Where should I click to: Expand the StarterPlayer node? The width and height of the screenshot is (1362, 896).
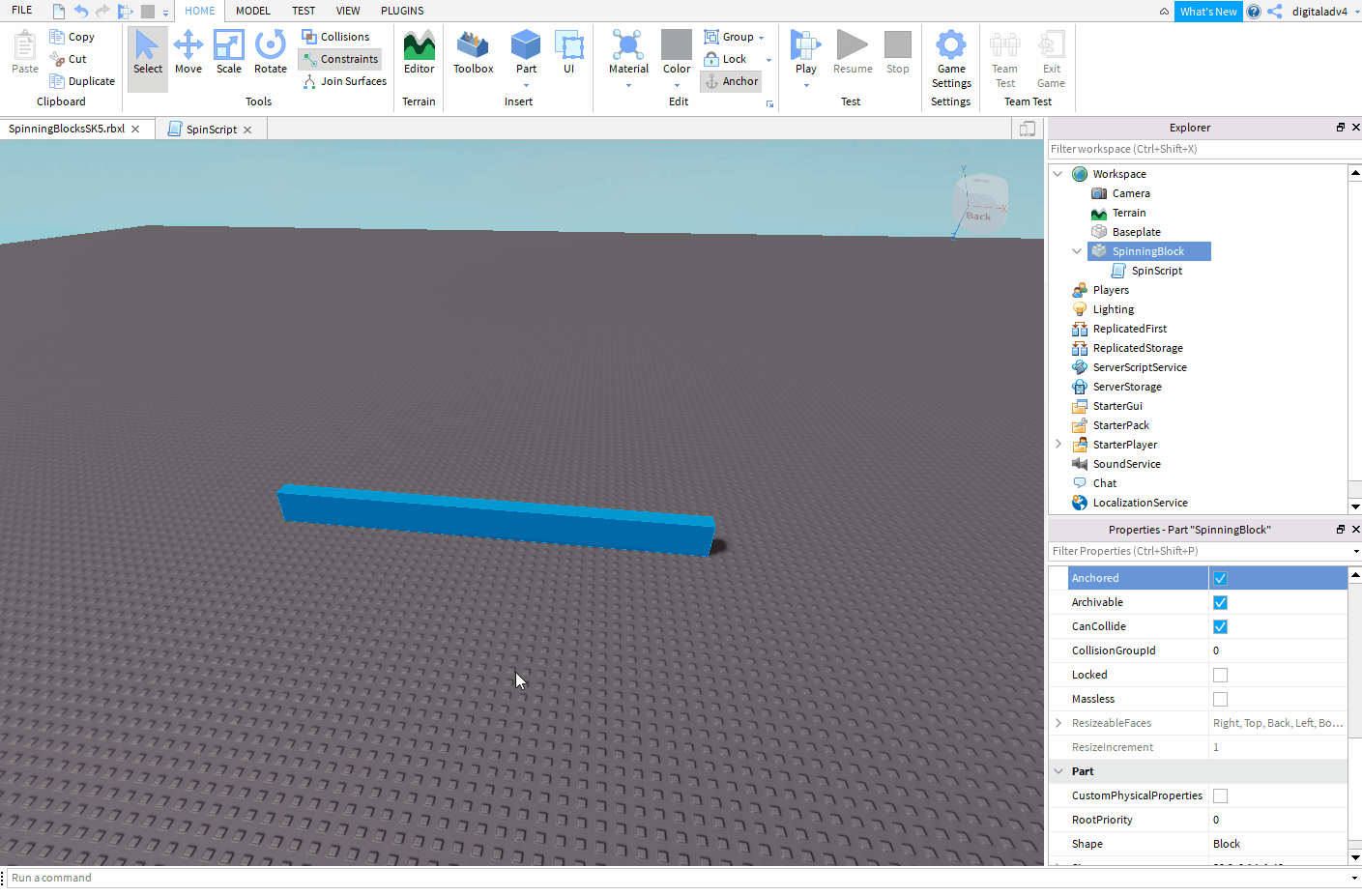(1058, 445)
